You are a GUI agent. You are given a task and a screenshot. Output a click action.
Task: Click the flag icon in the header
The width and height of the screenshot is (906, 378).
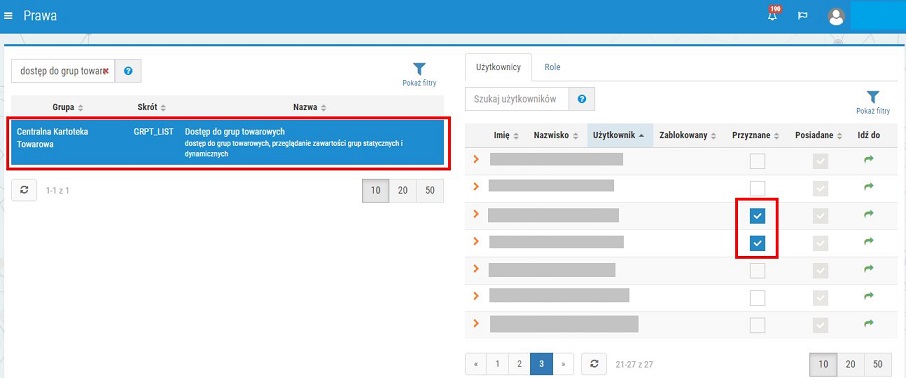click(803, 16)
